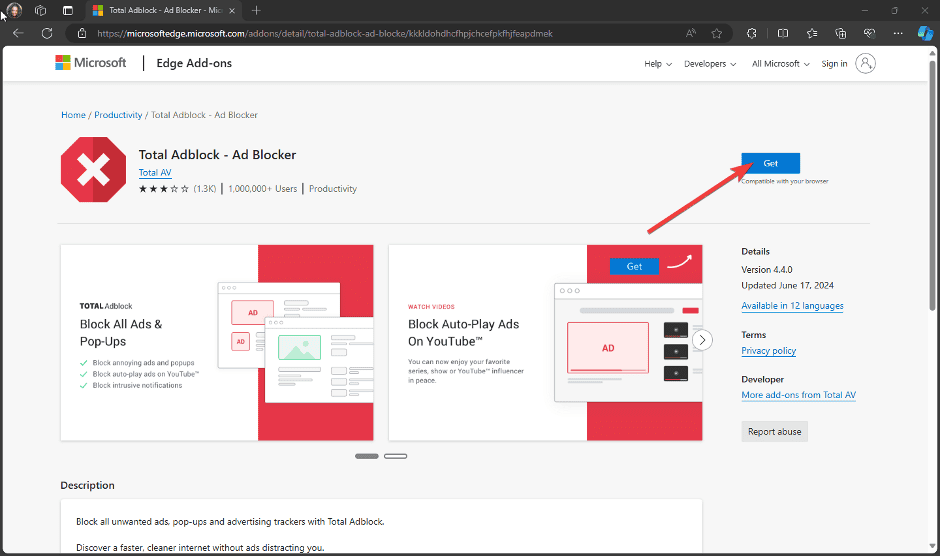Refresh the page
Image resolution: width=940 pixels, height=556 pixels.
point(47,34)
